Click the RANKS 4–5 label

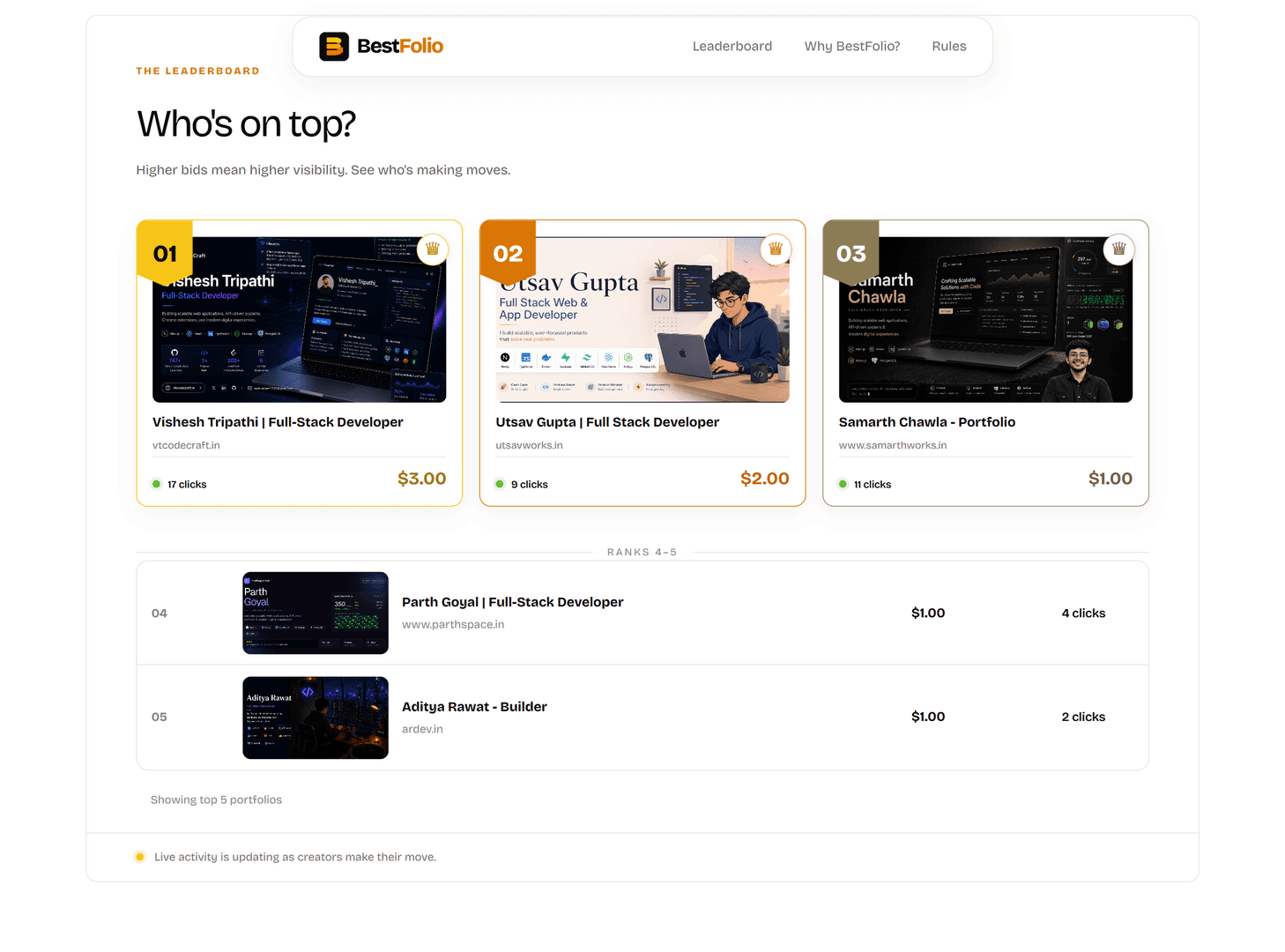pos(642,552)
